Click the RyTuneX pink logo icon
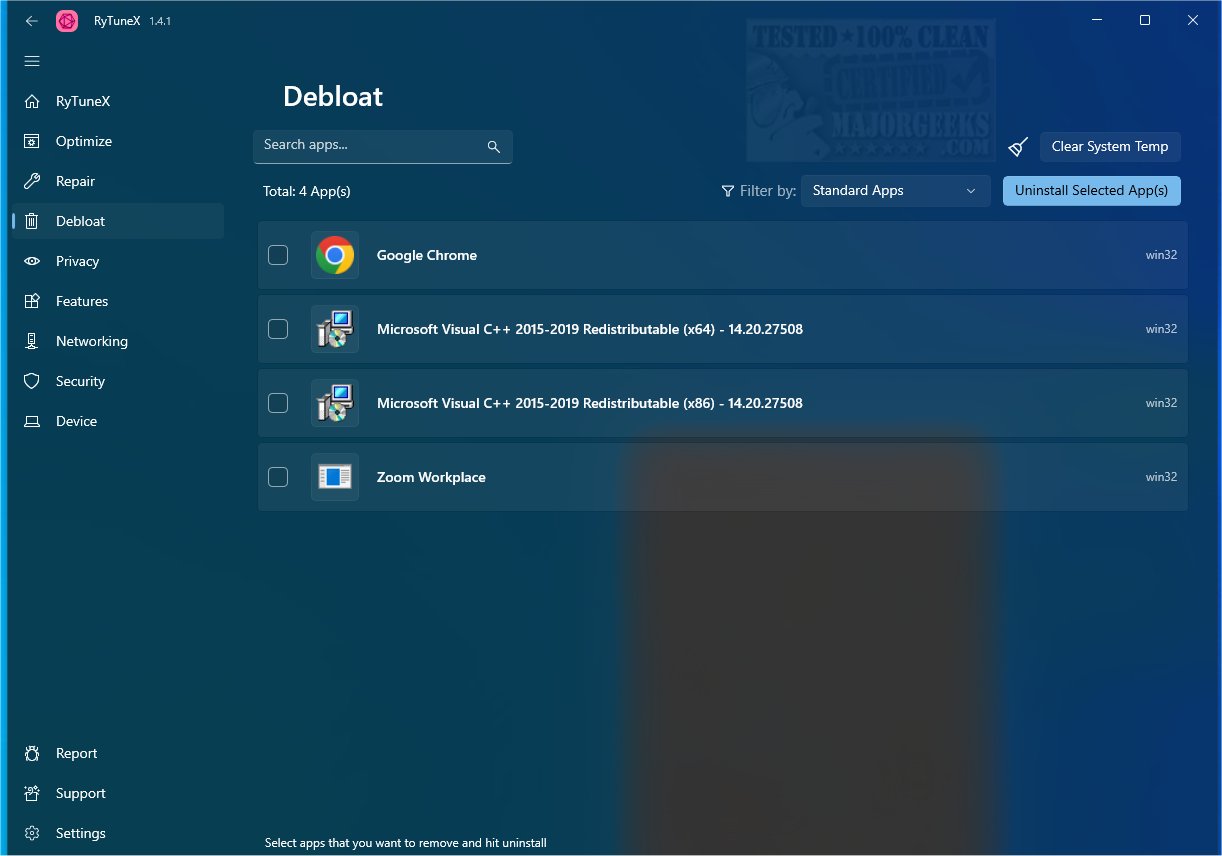 67,21
